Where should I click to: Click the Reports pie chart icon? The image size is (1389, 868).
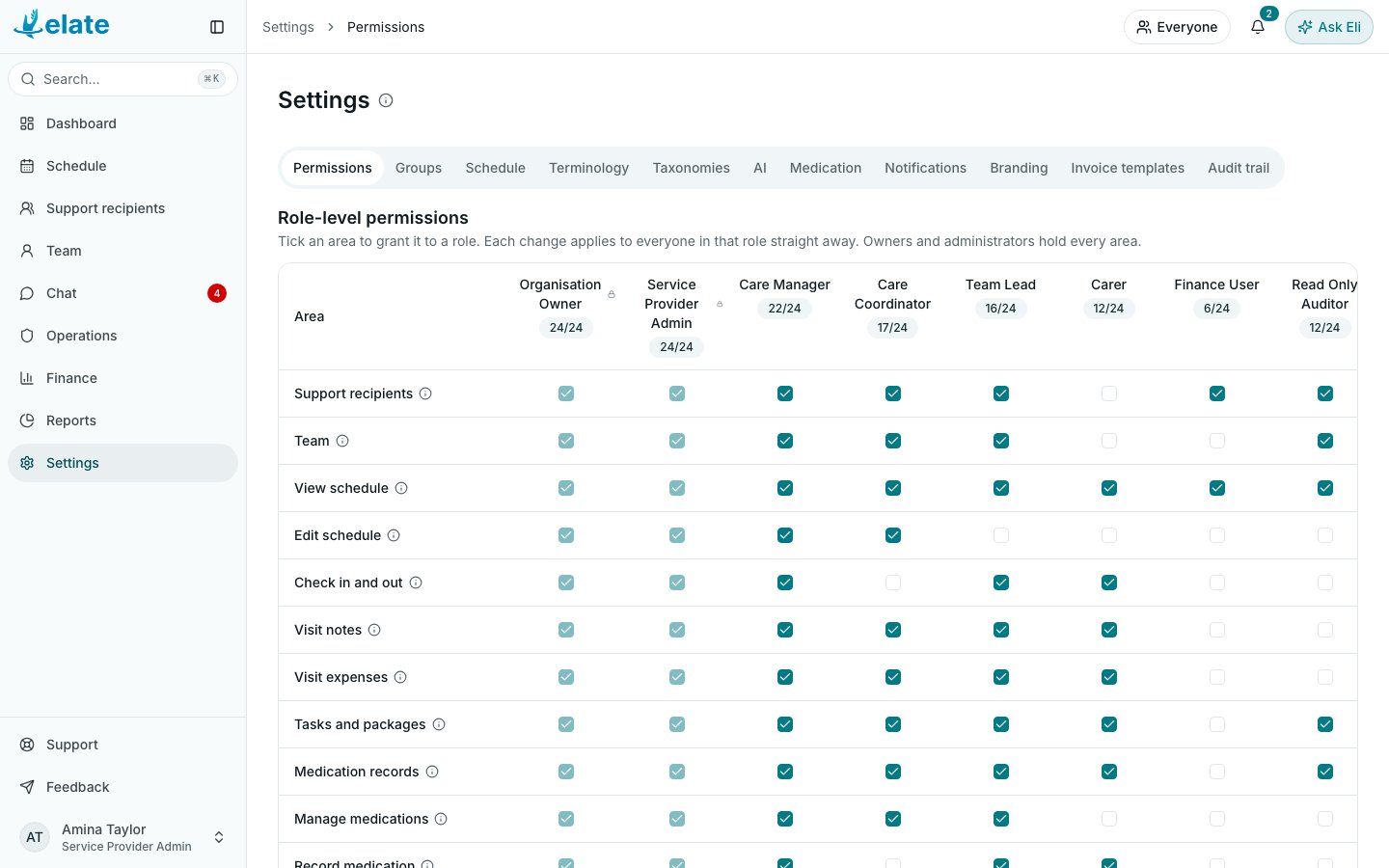(x=27, y=420)
